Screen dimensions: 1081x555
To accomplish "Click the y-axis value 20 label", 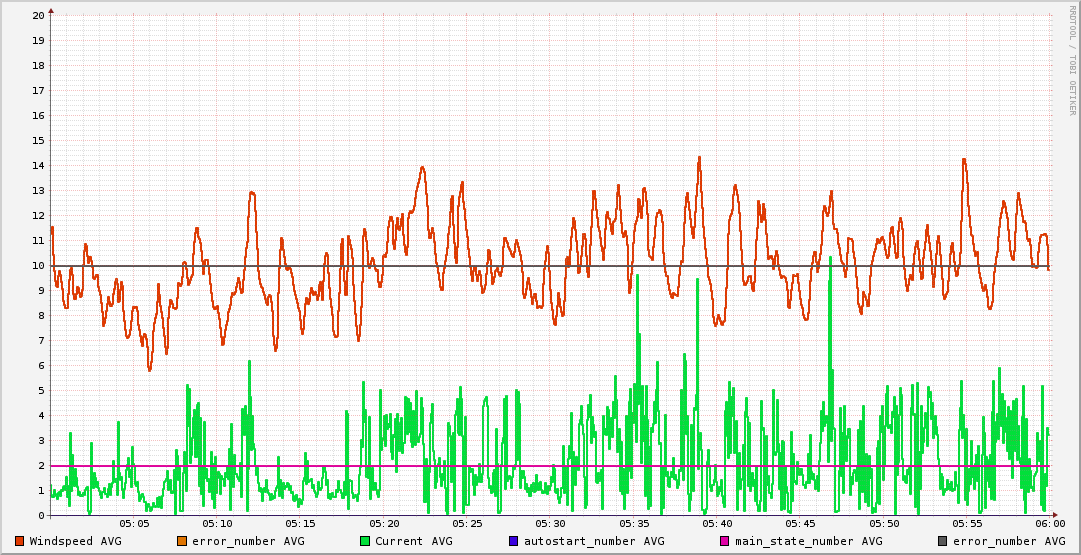I will (x=38, y=16).
